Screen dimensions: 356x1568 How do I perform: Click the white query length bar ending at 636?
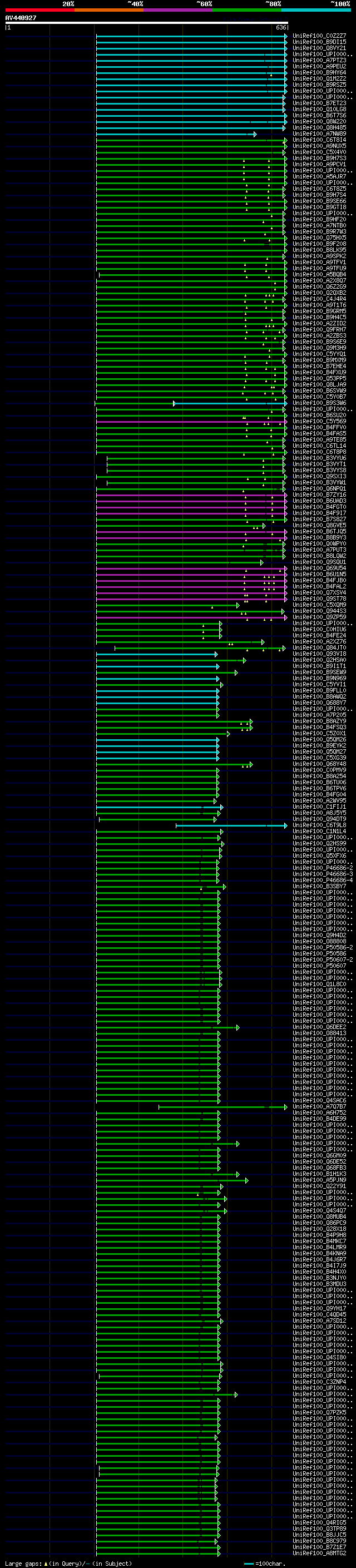tap(147, 22)
